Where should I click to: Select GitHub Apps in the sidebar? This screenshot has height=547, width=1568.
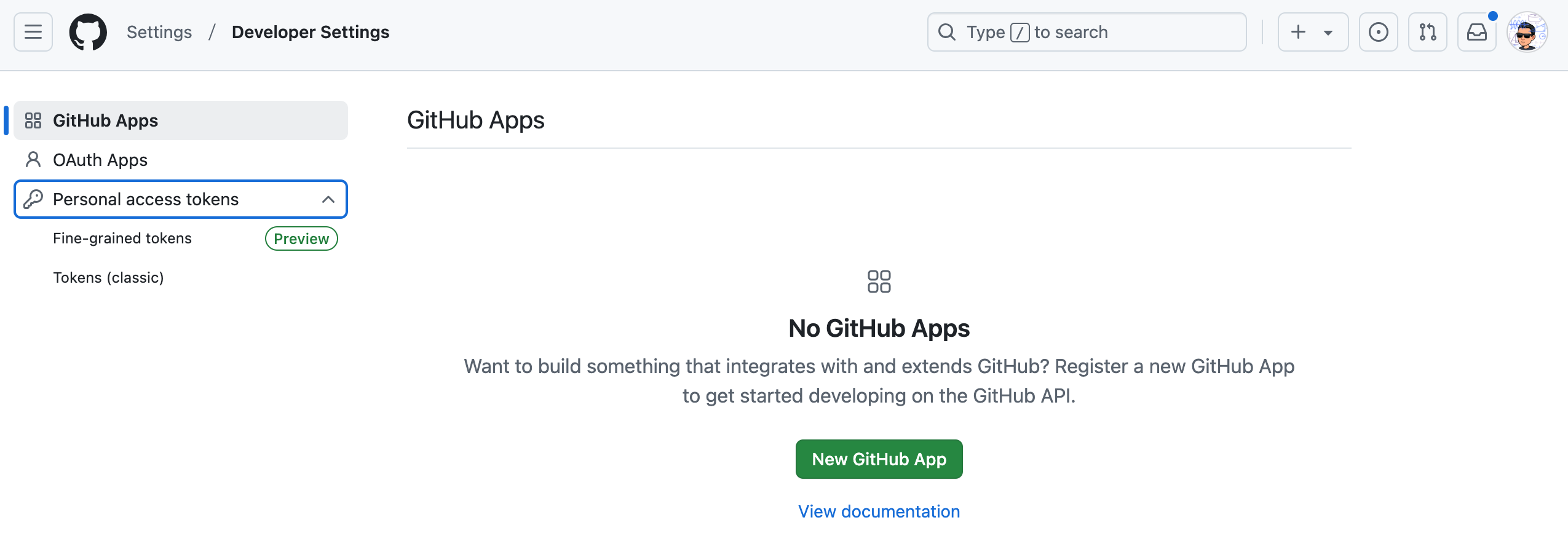106,120
